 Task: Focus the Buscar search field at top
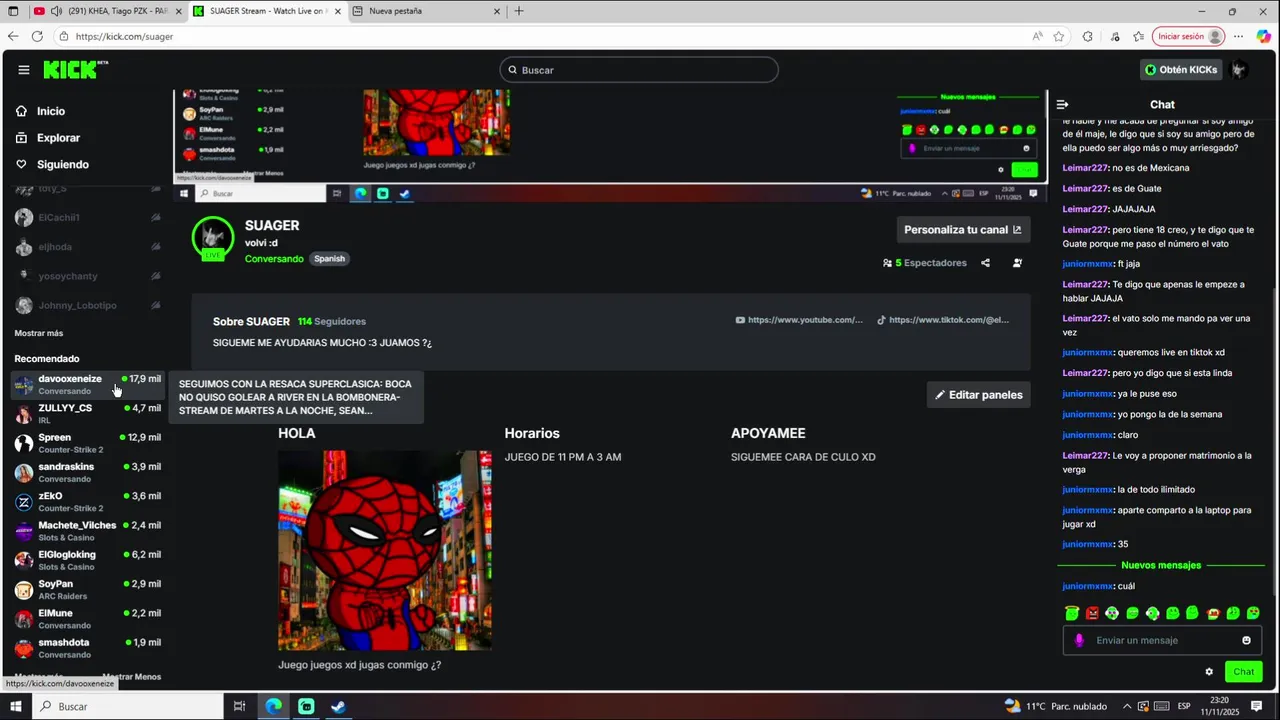[x=639, y=70]
